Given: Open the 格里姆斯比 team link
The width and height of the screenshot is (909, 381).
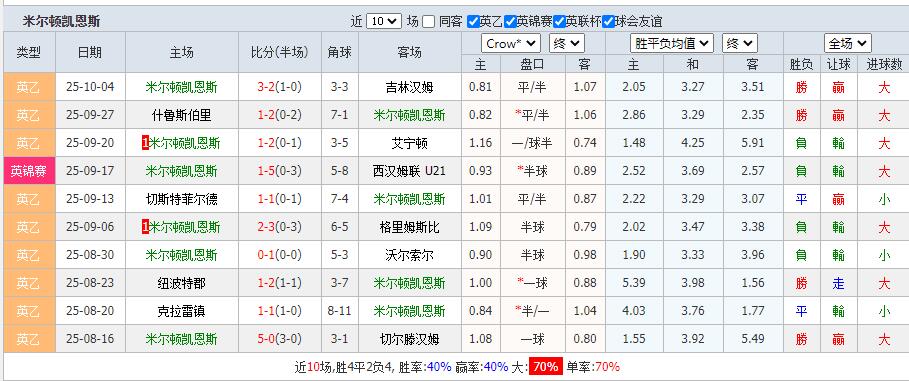Looking at the screenshot, I should coord(409,227).
